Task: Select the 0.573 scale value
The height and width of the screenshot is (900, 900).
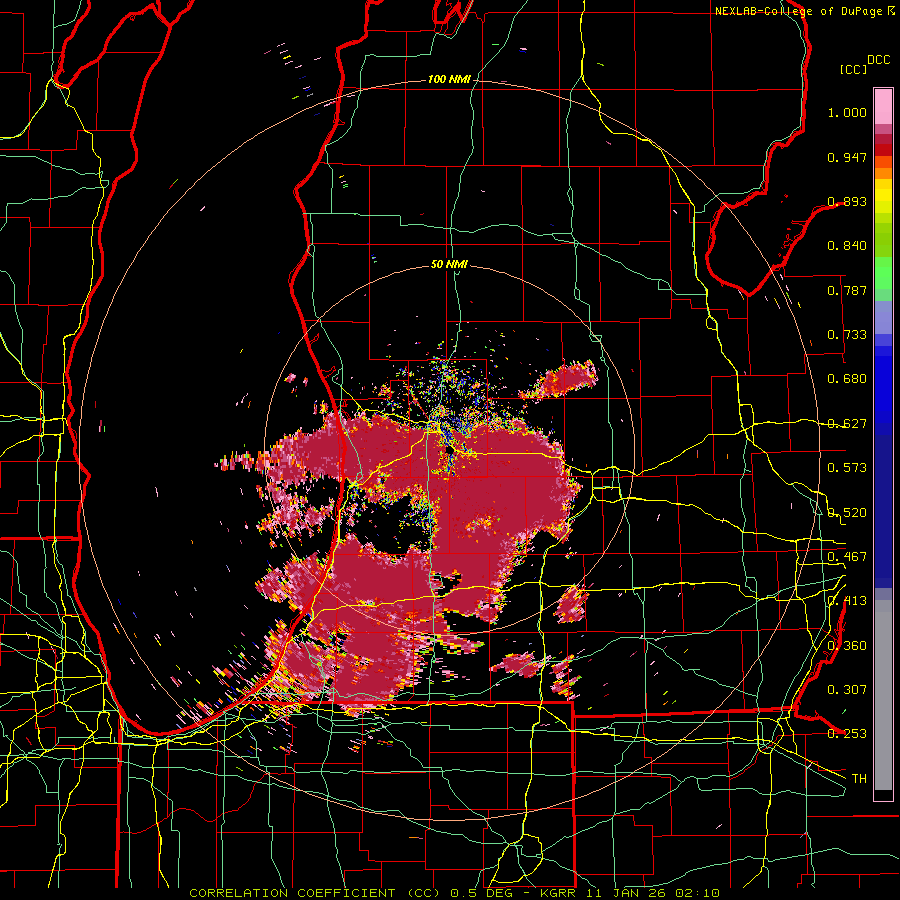Action: pos(847,468)
